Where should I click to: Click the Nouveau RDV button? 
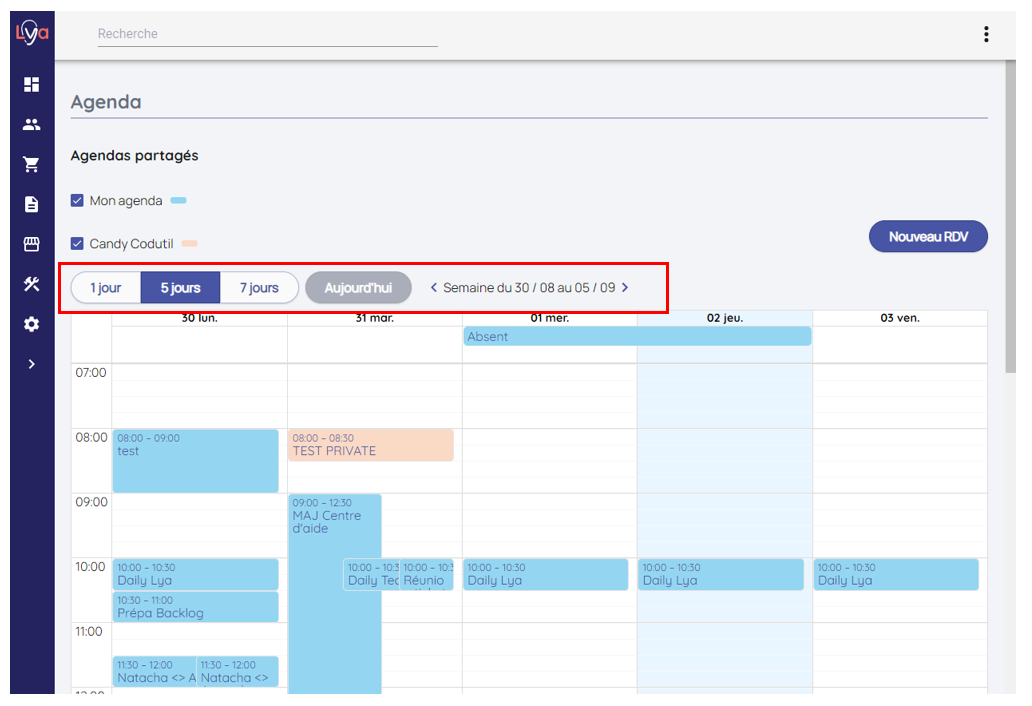click(x=928, y=237)
